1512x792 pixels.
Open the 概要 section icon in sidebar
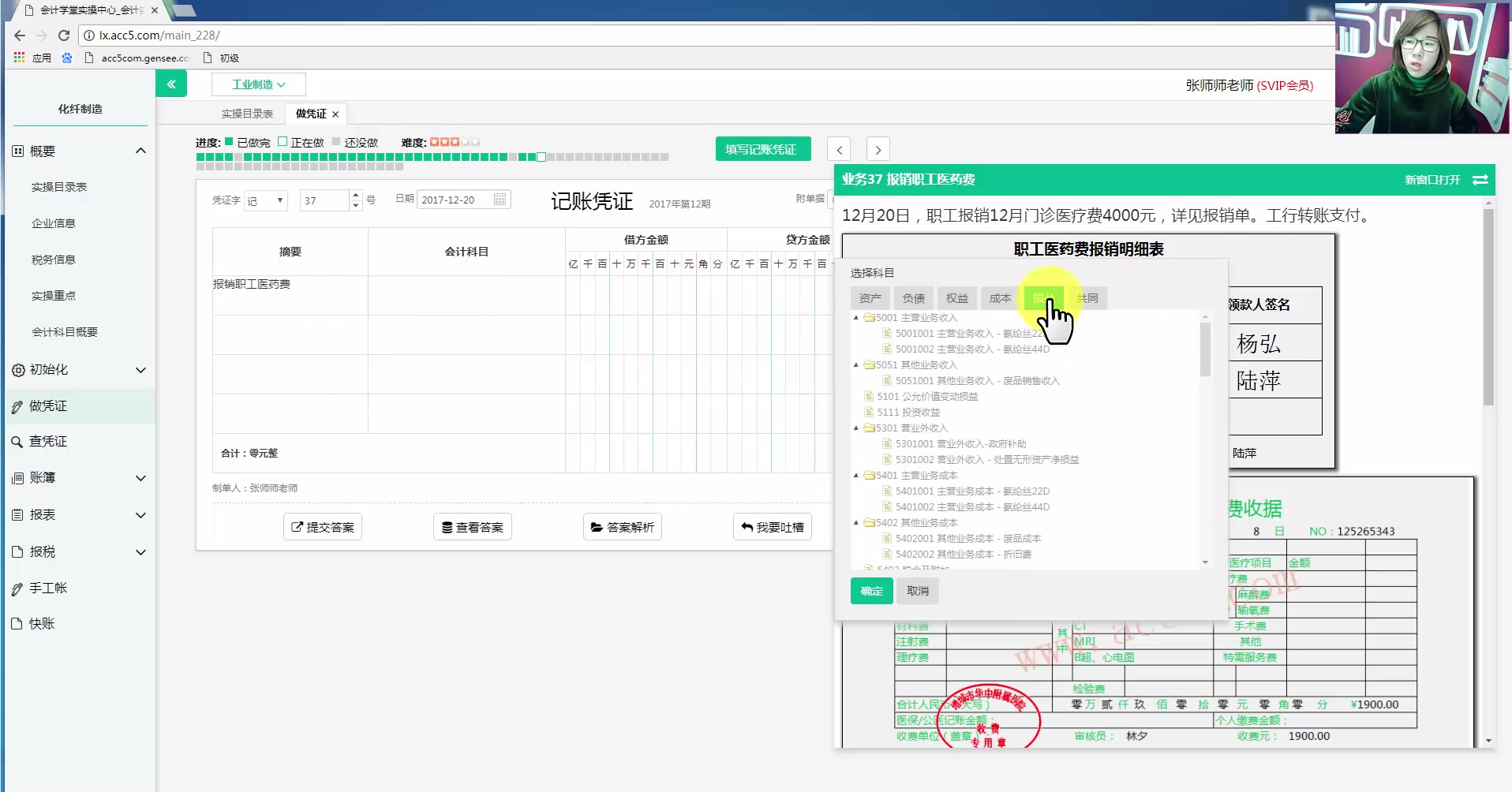[17, 151]
